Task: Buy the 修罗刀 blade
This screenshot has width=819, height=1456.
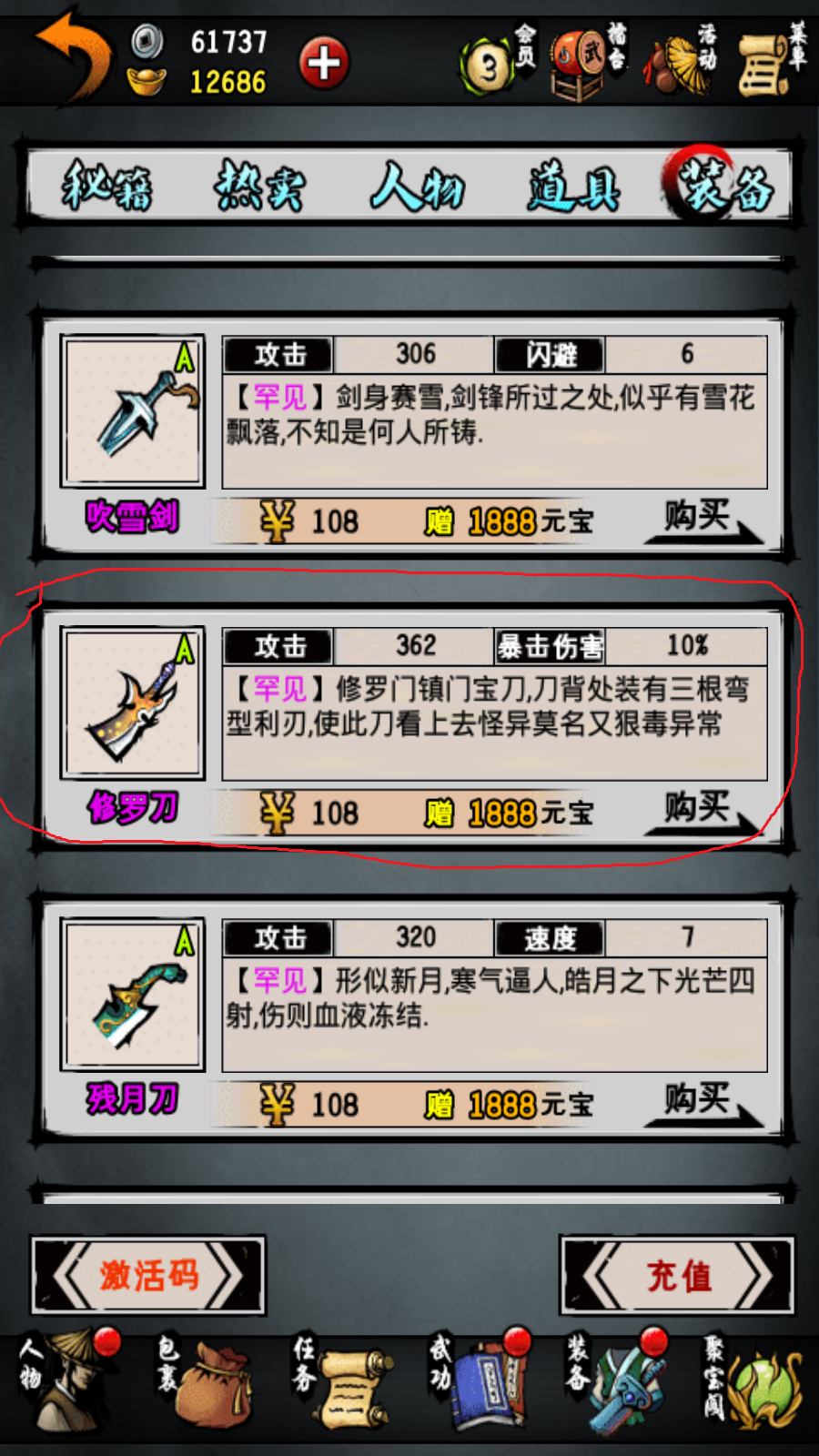Action: (x=703, y=811)
